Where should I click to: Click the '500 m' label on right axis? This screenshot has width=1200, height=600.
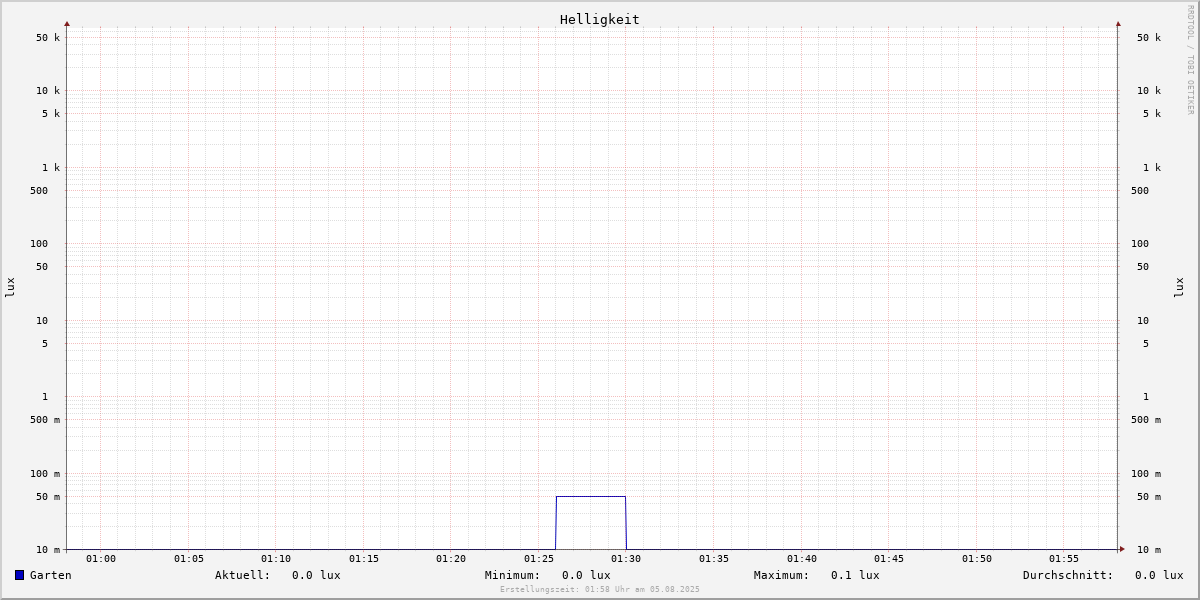(1146, 420)
